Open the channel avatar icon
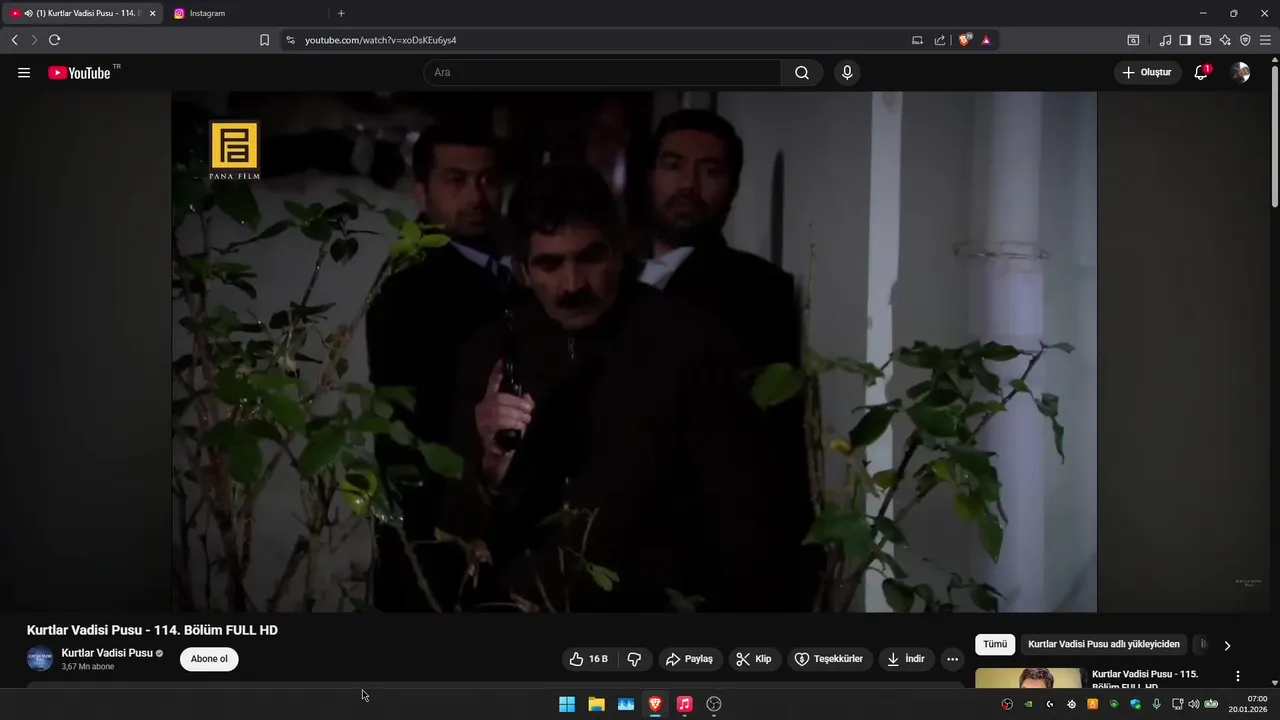The height and width of the screenshot is (720, 1280). point(40,659)
